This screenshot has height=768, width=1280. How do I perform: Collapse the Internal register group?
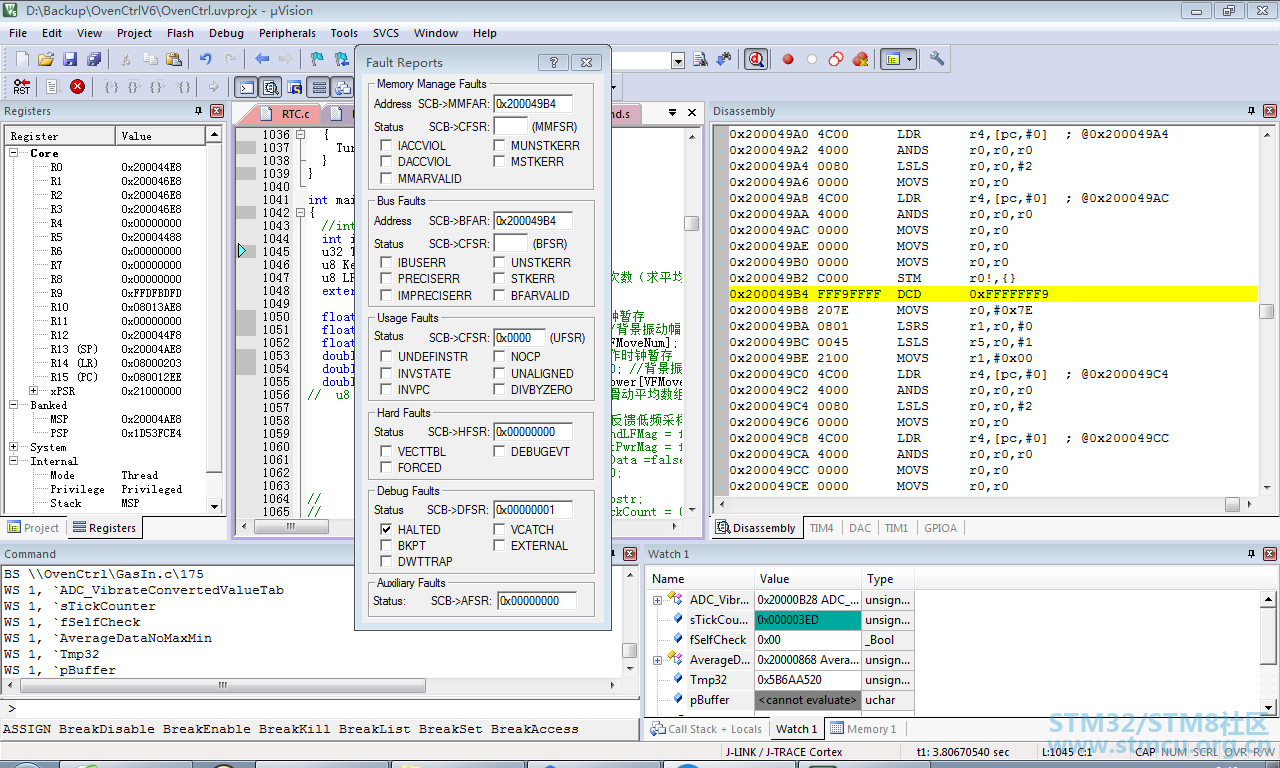pyautogui.click(x=14, y=461)
